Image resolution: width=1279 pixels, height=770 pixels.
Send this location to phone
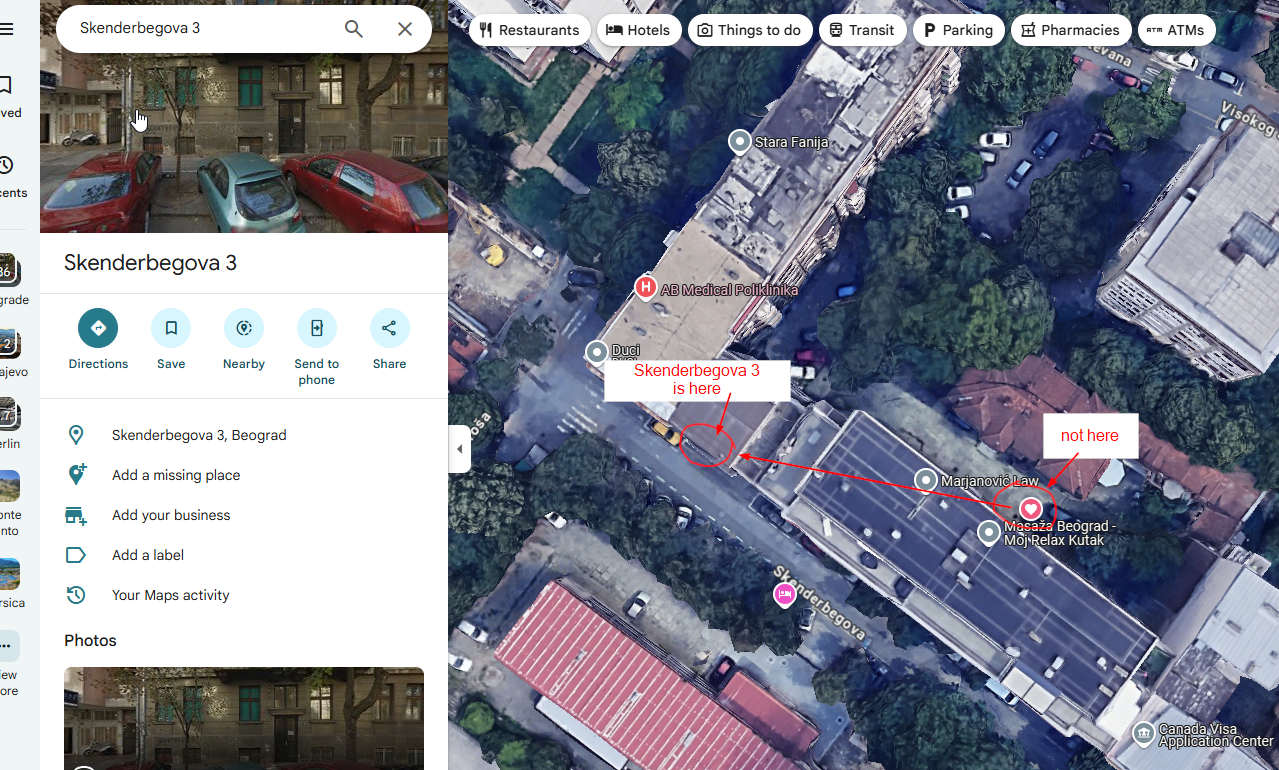pyautogui.click(x=317, y=328)
